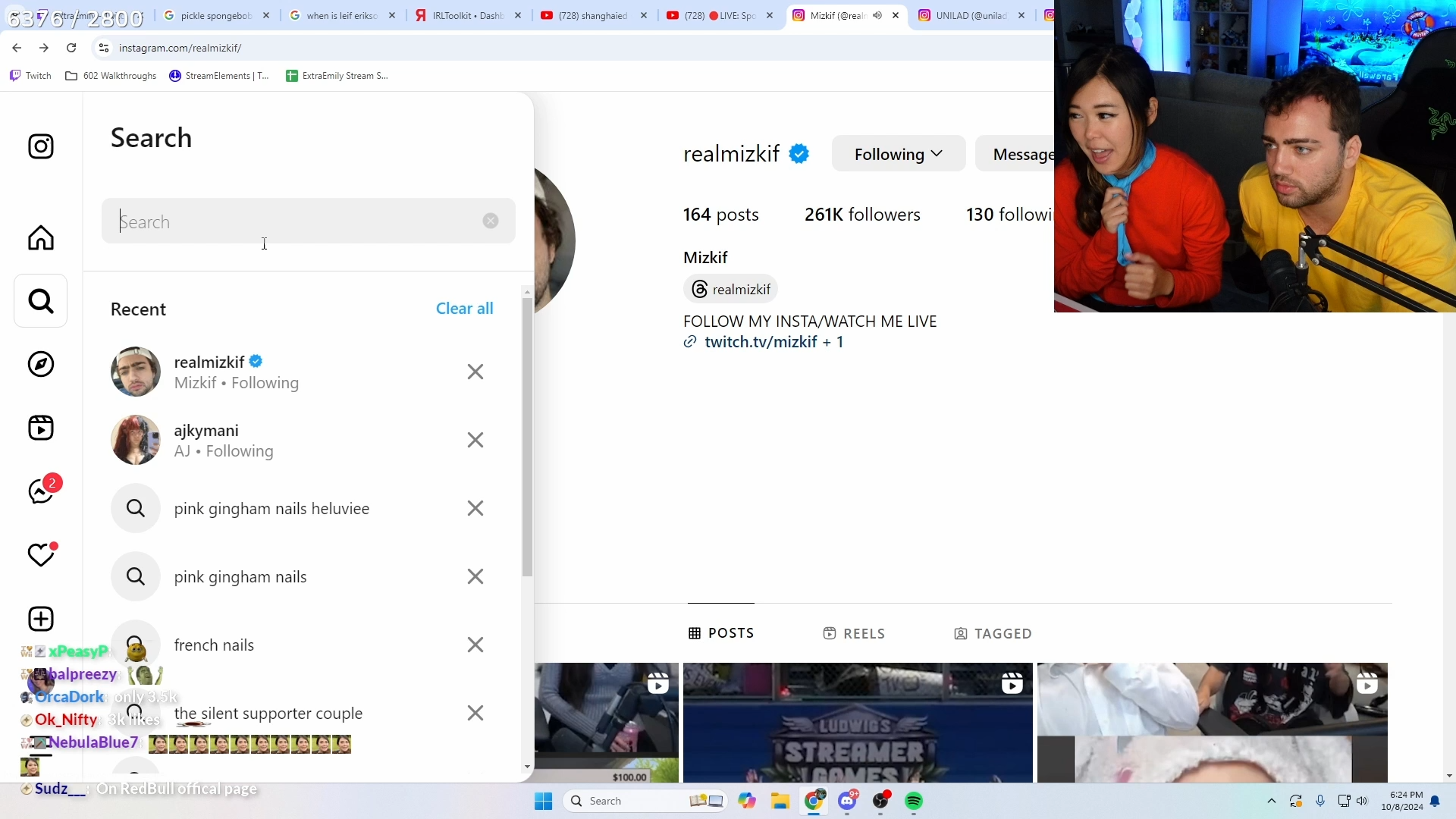1456x819 pixels.
Task: Clear the search field with X icon
Action: (491, 221)
